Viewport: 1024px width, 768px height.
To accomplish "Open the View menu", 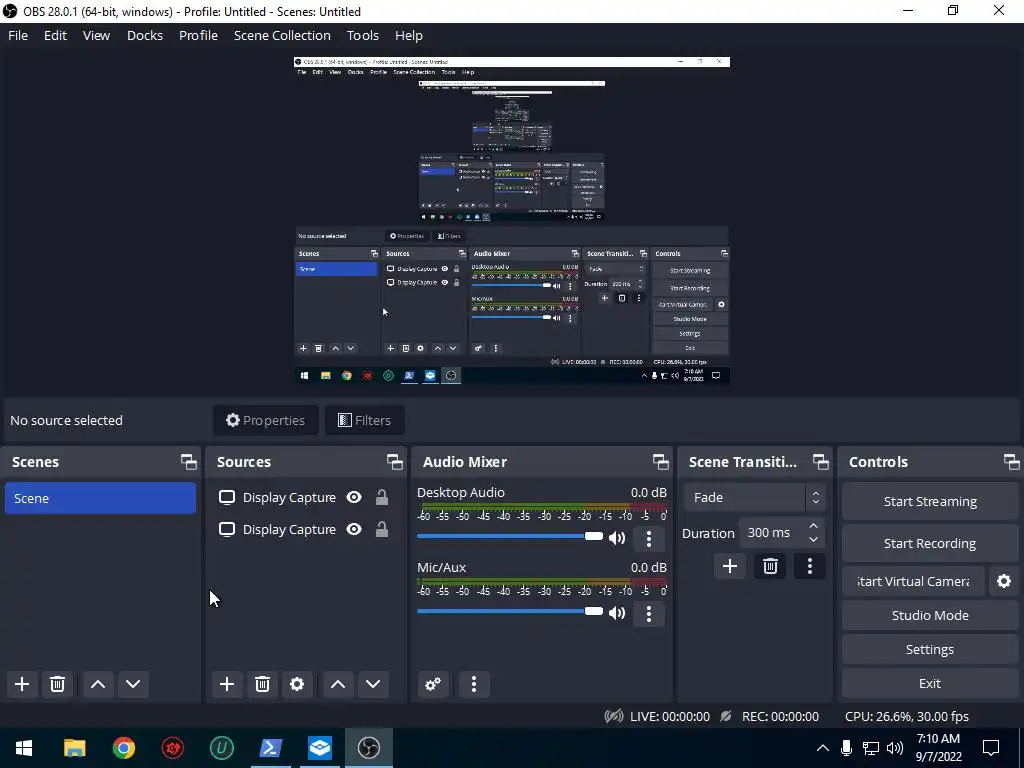I will 96,35.
